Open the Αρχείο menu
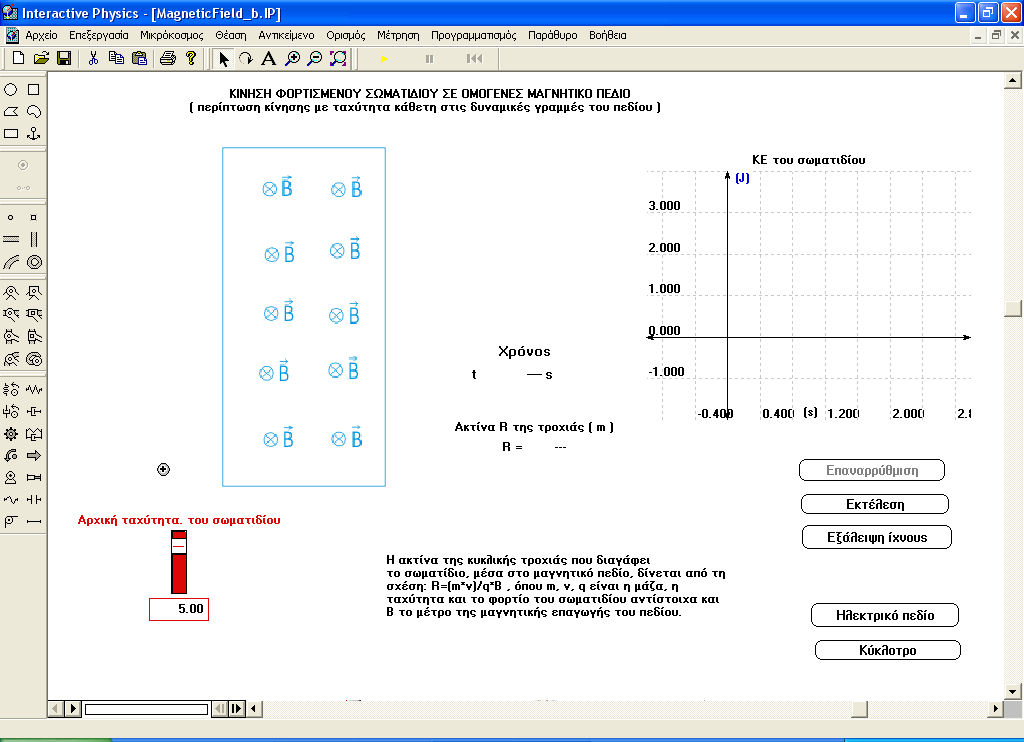This screenshot has width=1024, height=742. 41,35
